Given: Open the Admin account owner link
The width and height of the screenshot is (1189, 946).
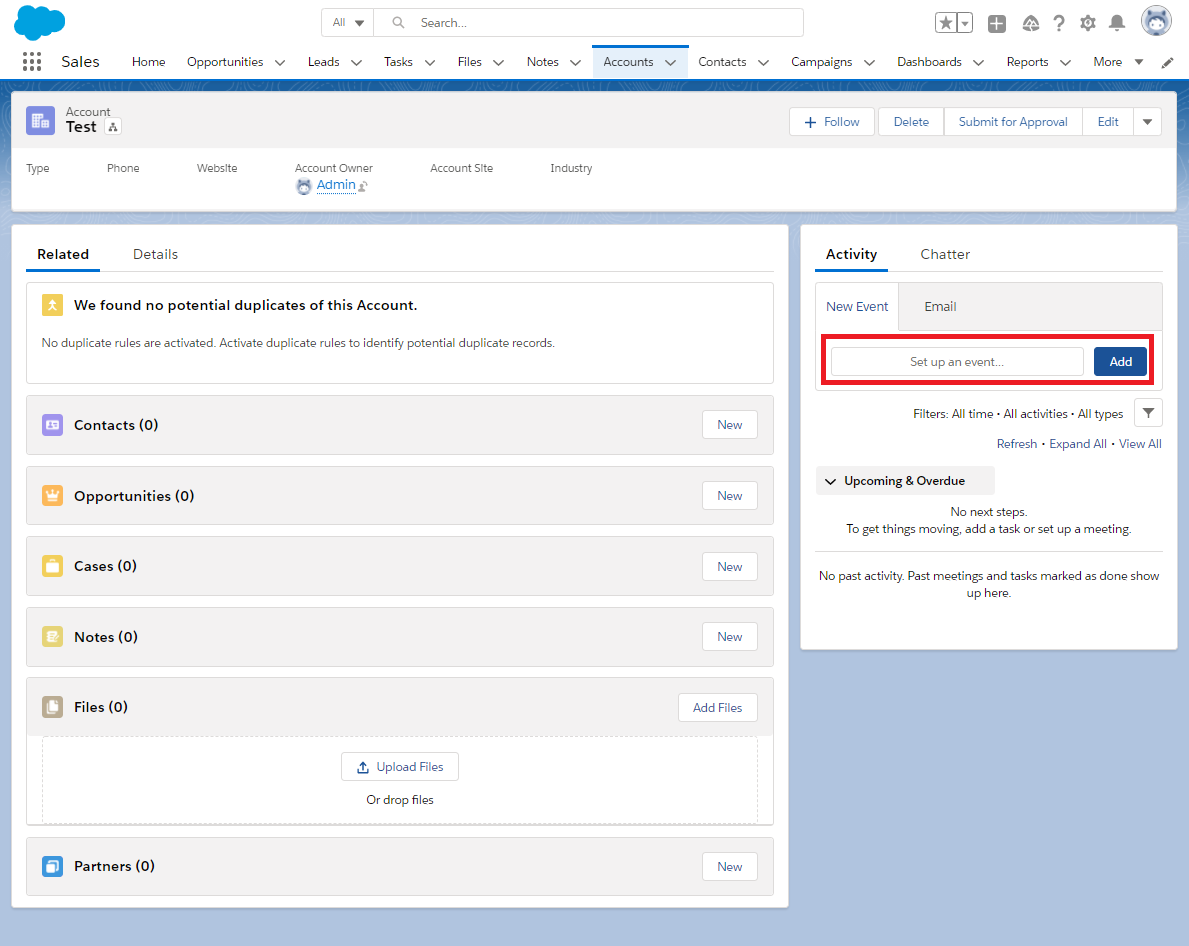Looking at the screenshot, I should click(x=336, y=185).
